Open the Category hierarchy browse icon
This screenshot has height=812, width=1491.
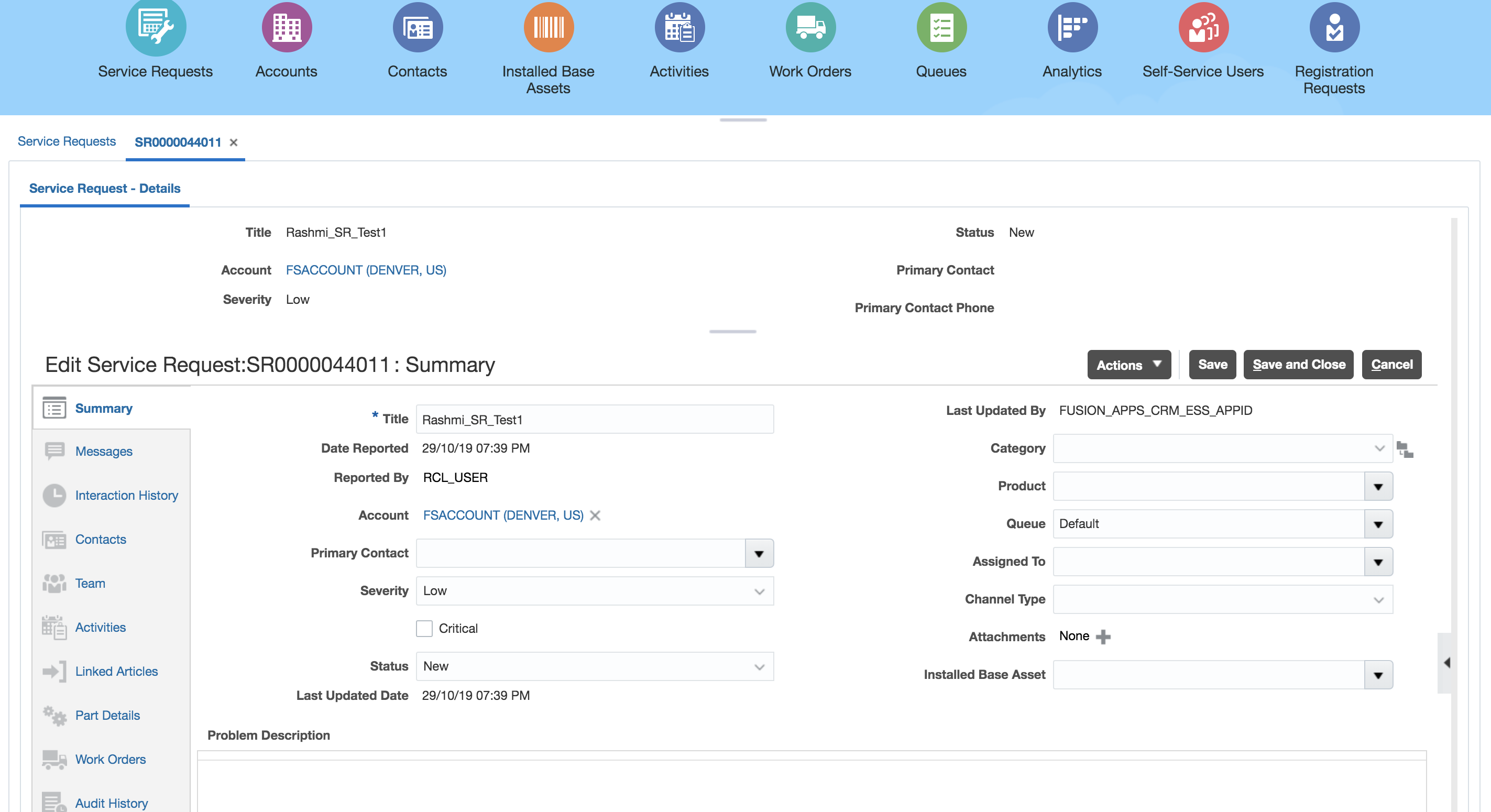[1405, 449]
